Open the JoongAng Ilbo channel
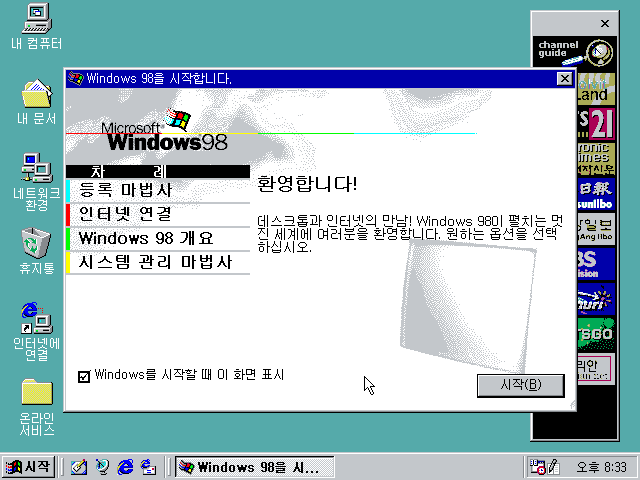The height and width of the screenshot is (480, 640). pos(596,229)
